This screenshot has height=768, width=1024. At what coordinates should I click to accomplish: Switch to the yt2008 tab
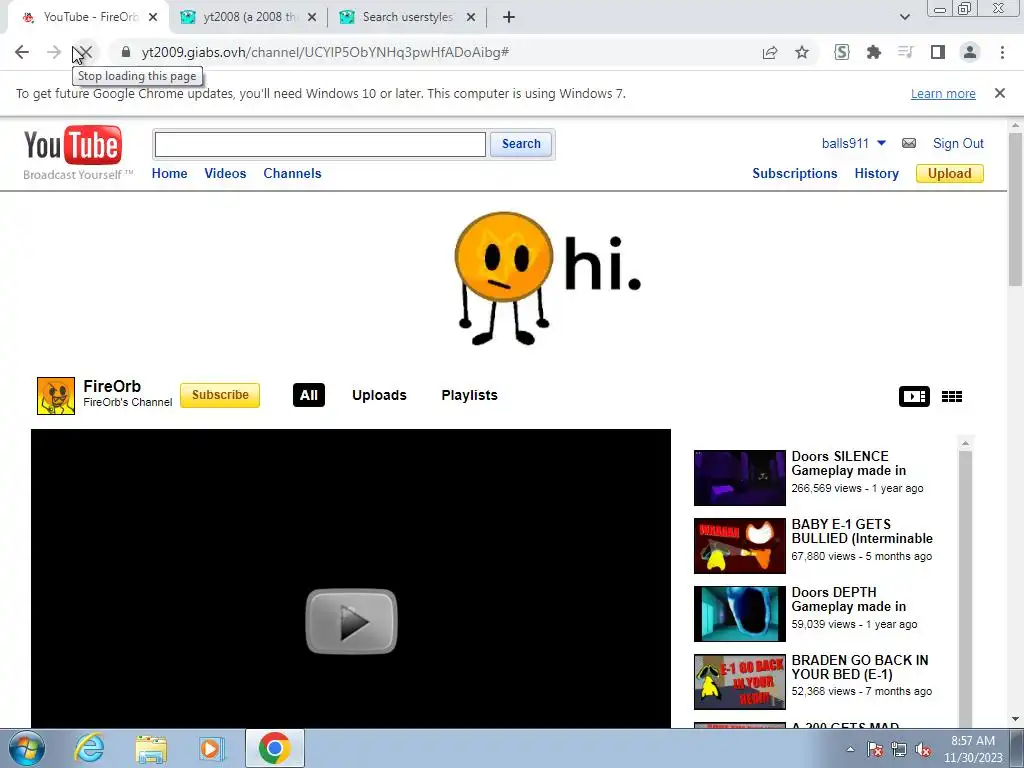coord(249,17)
